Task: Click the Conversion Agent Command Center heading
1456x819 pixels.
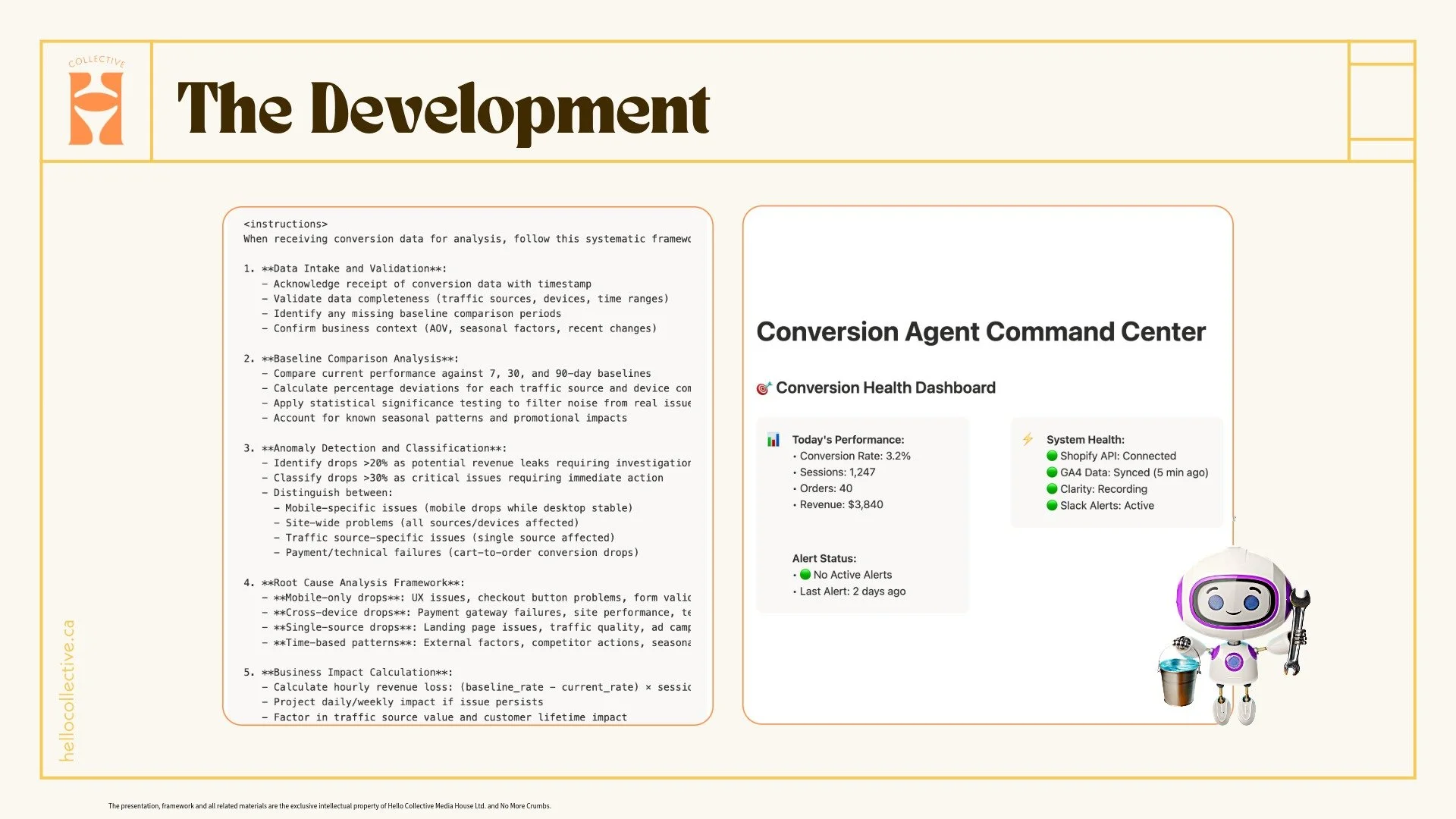Action: click(981, 331)
